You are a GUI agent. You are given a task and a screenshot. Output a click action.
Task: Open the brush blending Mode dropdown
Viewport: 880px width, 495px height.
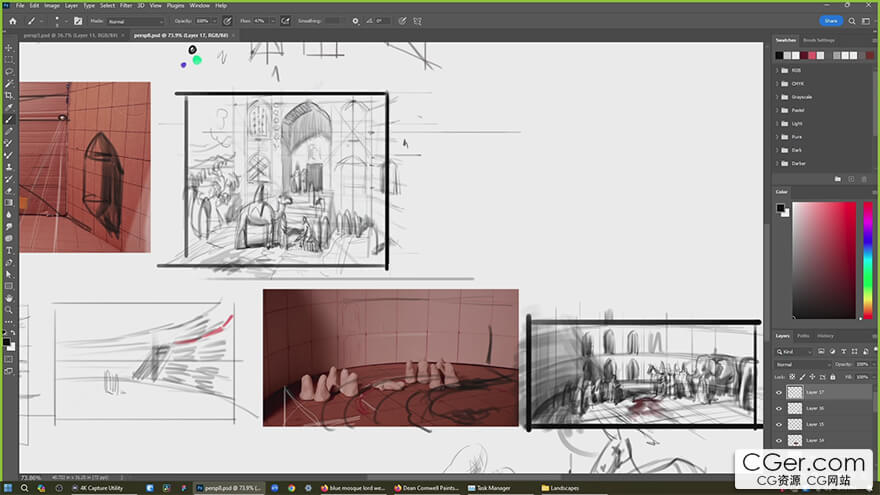(x=134, y=20)
